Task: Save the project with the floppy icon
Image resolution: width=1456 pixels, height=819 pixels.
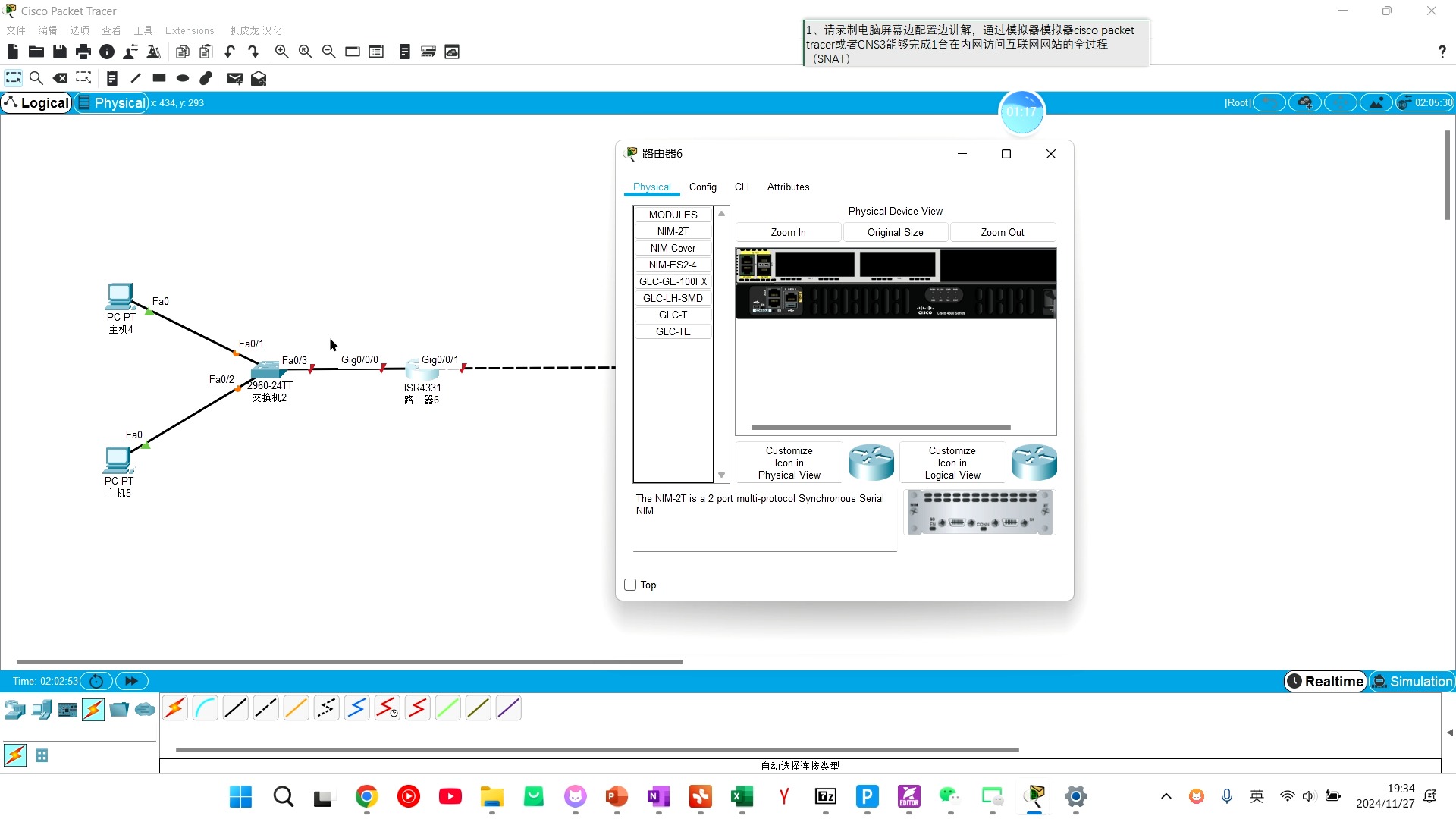Action: click(60, 52)
